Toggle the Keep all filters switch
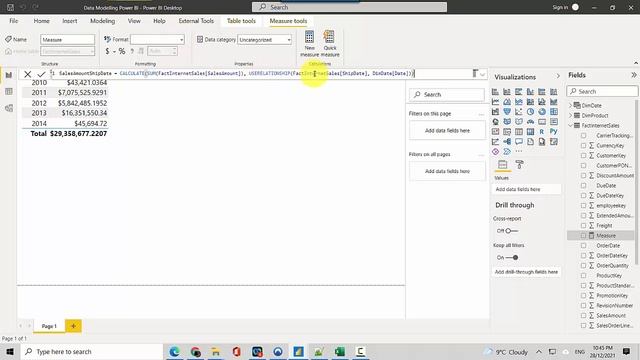 pos(512,258)
